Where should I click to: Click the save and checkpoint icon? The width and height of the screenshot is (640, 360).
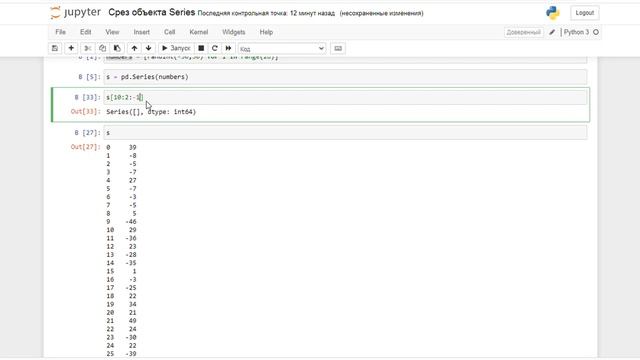pos(55,48)
